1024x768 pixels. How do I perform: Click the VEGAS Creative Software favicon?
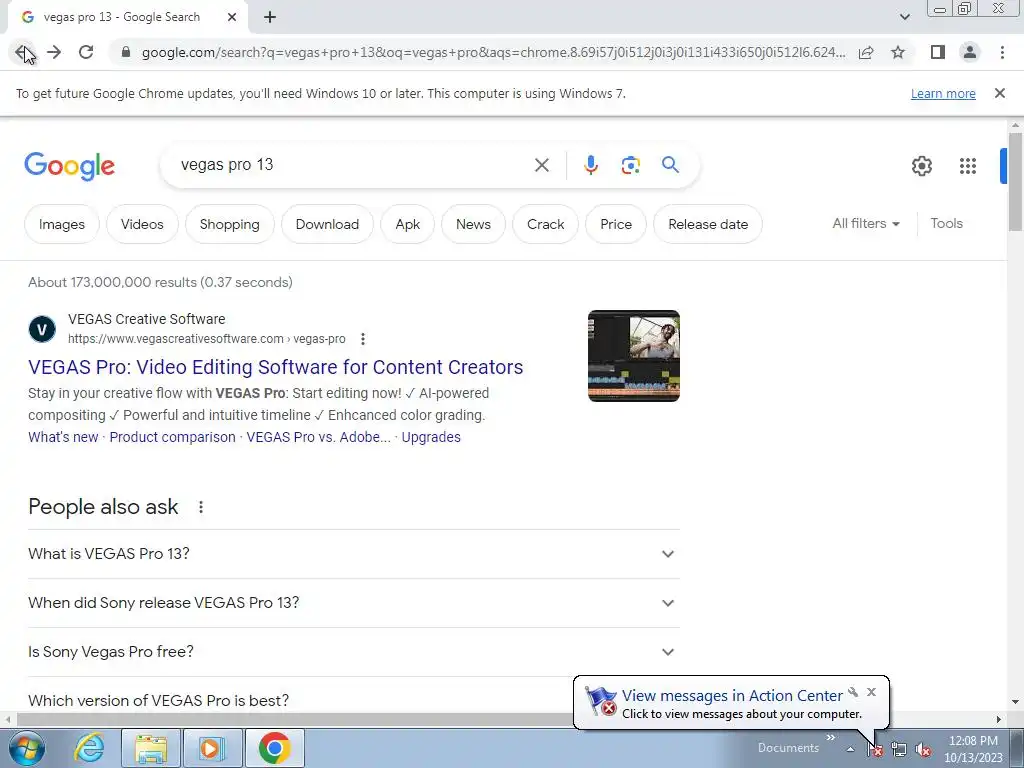[x=42, y=328]
